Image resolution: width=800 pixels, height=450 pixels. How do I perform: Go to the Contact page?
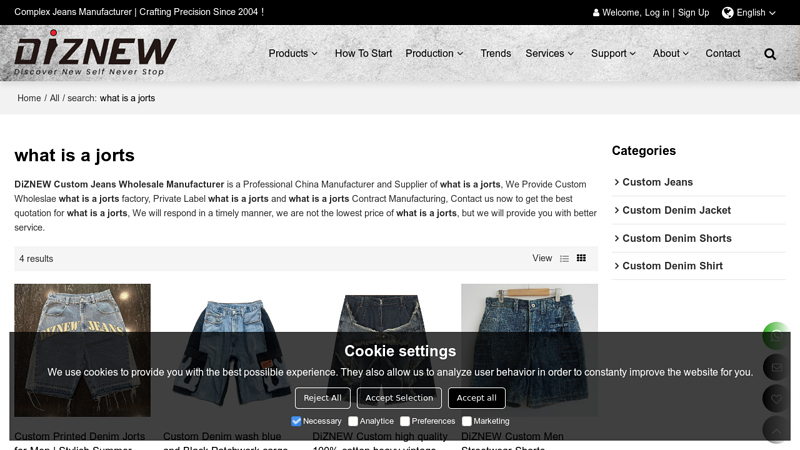pyautogui.click(x=722, y=54)
